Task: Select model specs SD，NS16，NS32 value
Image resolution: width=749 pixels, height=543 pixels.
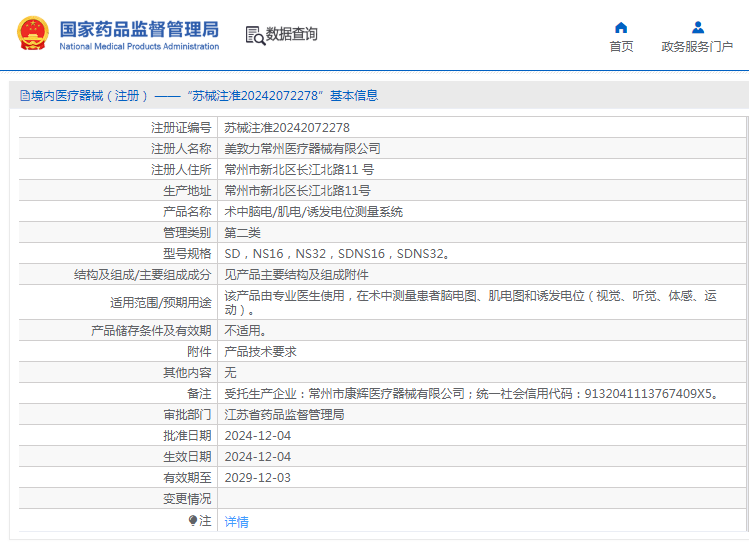Action: click(x=337, y=254)
